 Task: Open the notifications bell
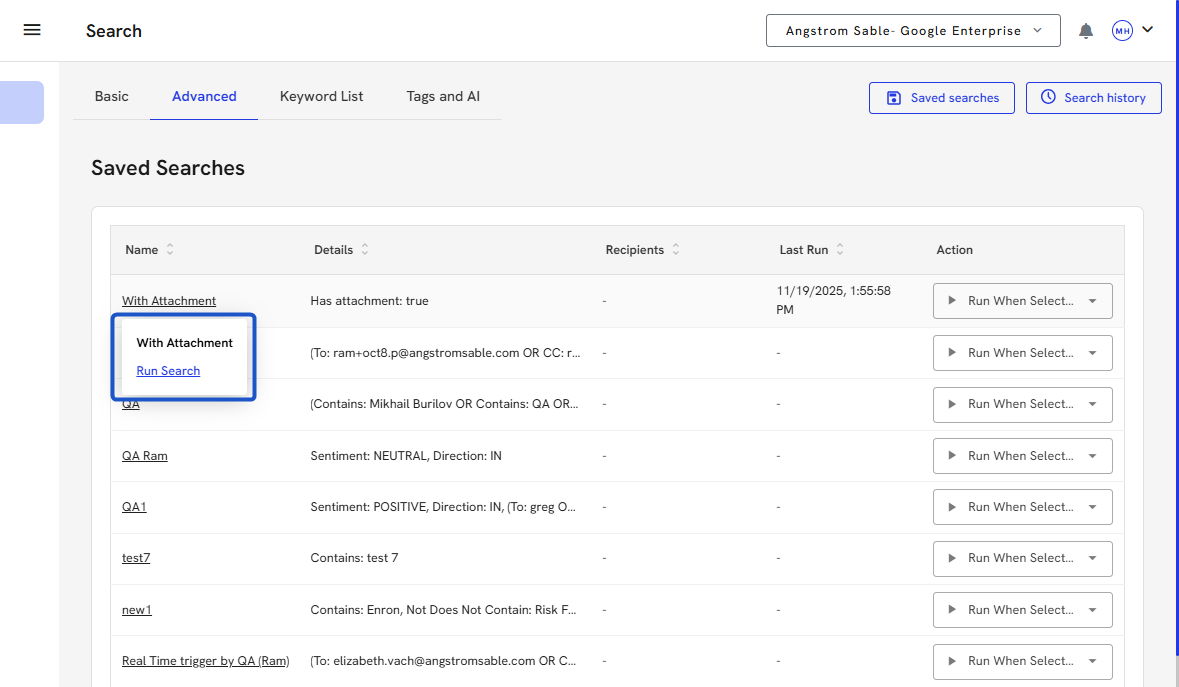click(1086, 31)
